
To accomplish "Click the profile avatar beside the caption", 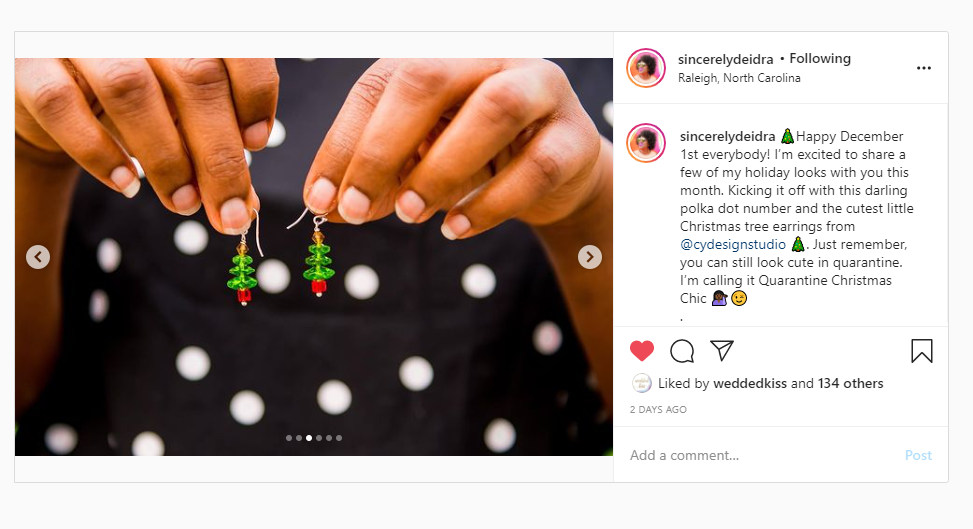I will [646, 143].
